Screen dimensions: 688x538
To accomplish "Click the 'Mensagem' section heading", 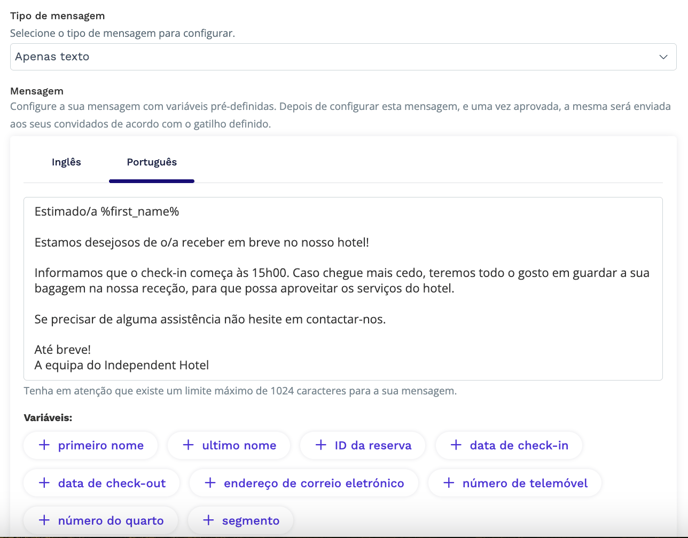I will coord(37,91).
